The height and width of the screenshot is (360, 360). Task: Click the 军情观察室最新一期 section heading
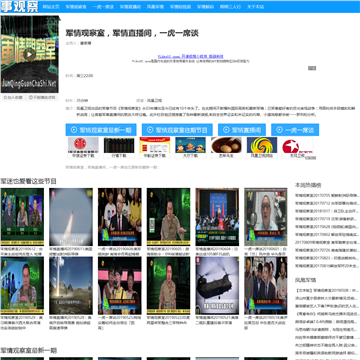click(x=28, y=351)
